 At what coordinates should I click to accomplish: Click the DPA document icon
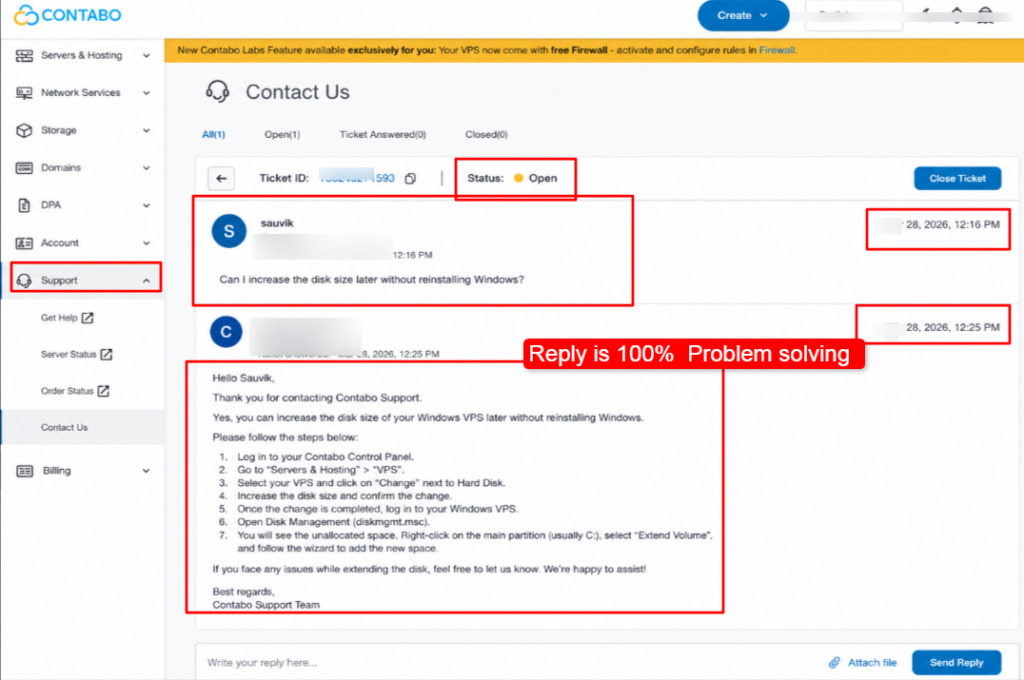coord(24,205)
